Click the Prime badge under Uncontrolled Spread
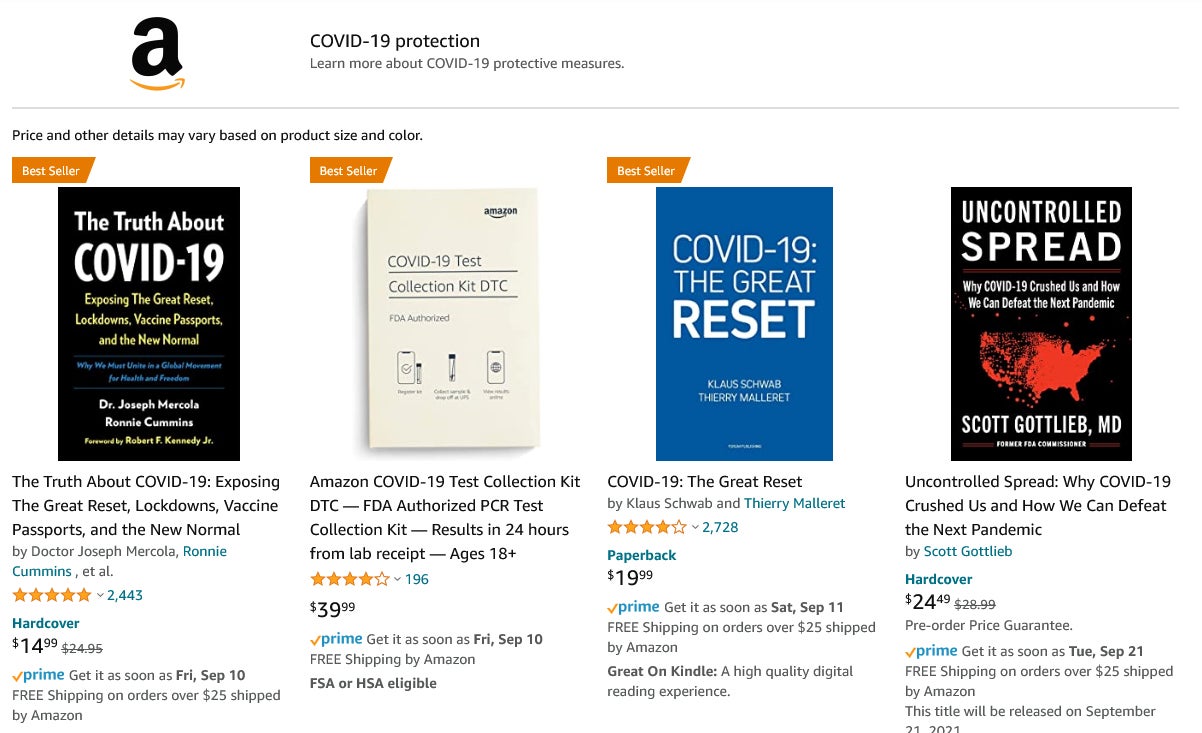This screenshot has height=733, width=1202. [x=933, y=651]
